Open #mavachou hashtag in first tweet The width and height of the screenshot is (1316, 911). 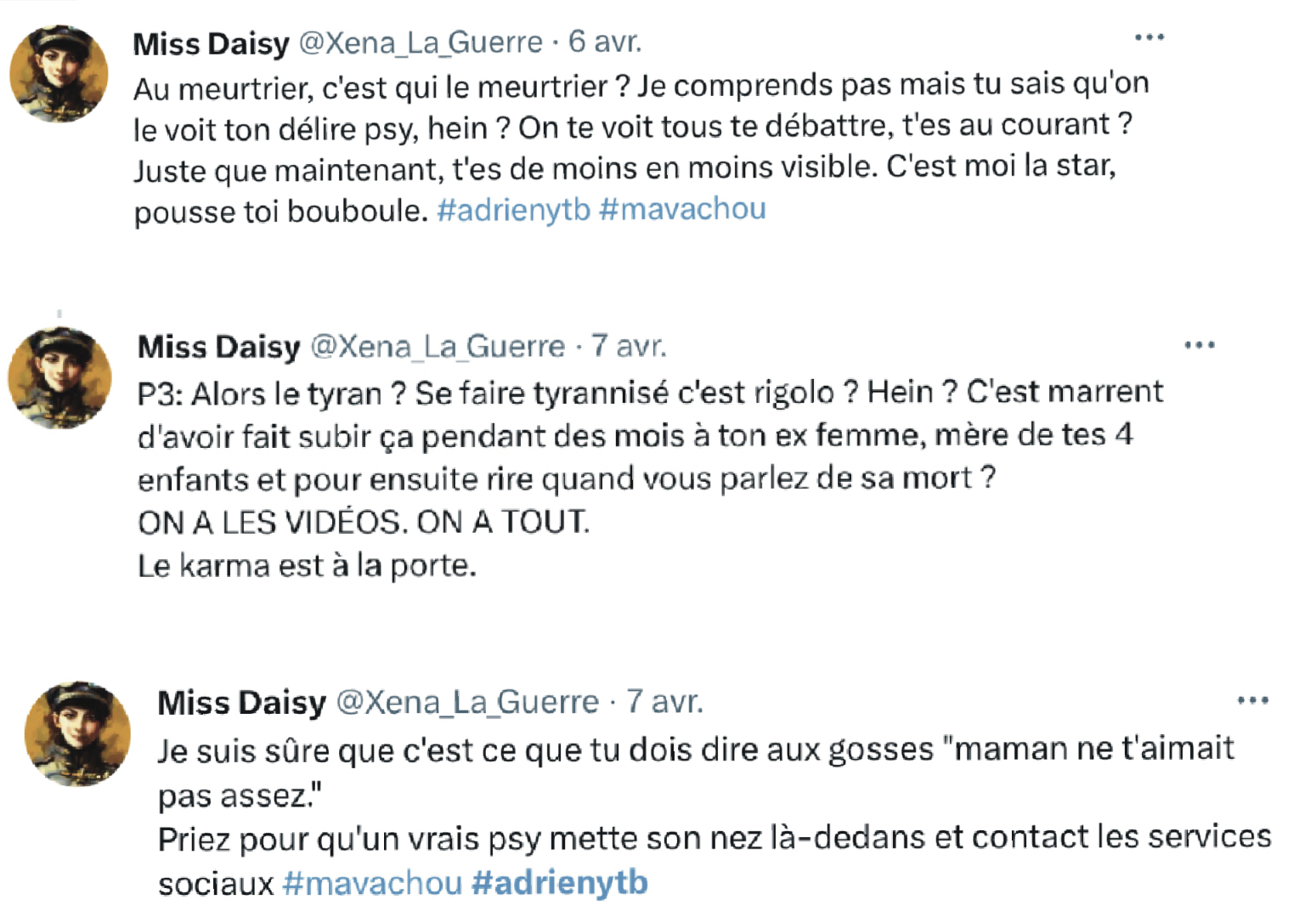coord(682,209)
